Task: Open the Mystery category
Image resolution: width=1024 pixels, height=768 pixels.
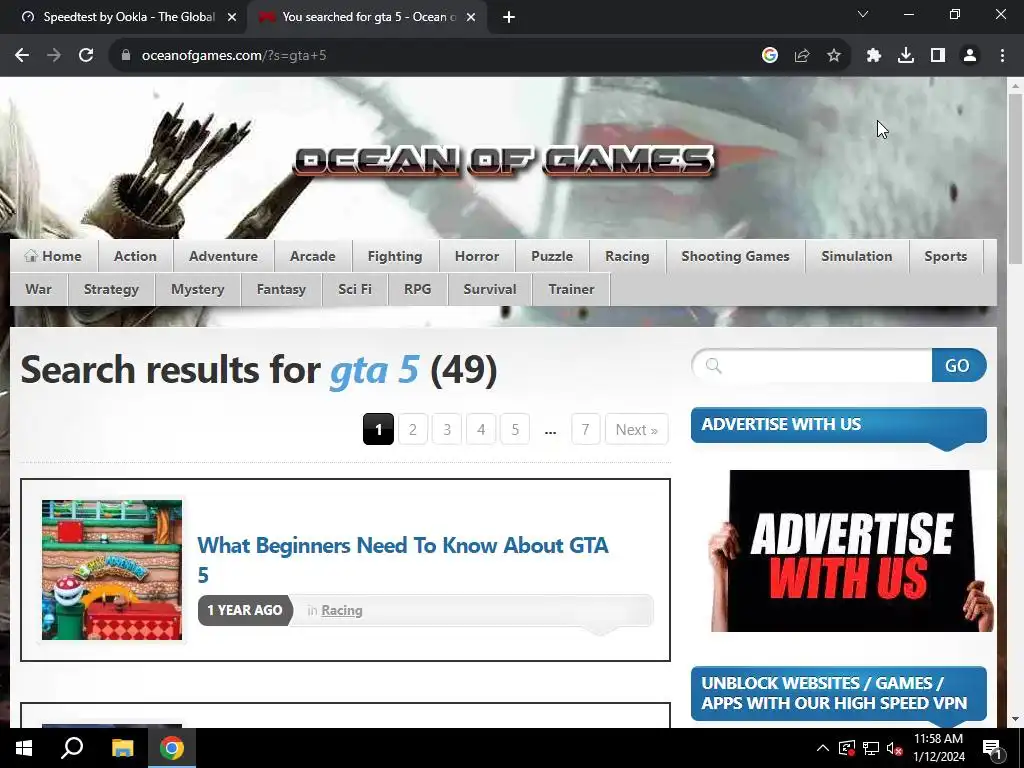Action: point(197,289)
